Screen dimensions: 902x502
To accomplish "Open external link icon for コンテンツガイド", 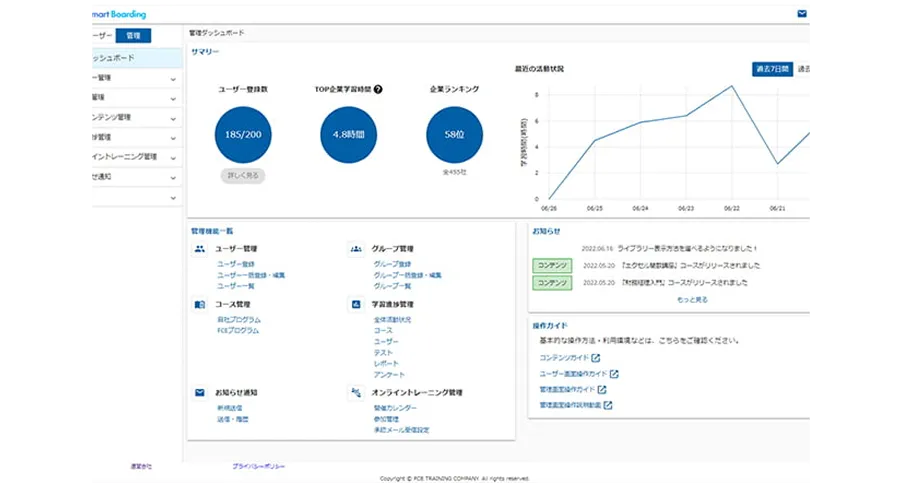I will click(596, 357).
